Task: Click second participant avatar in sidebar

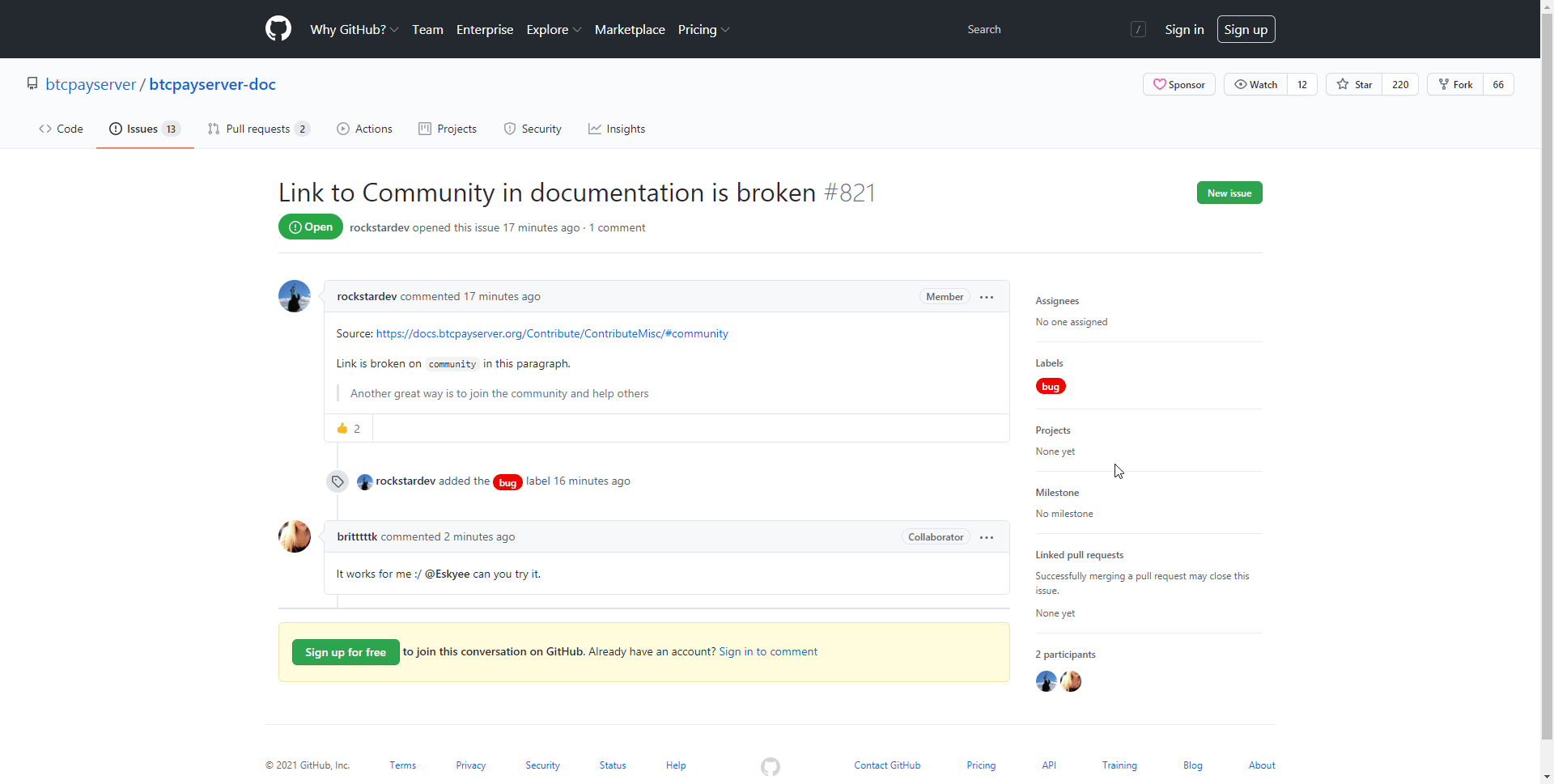Action: (1071, 681)
